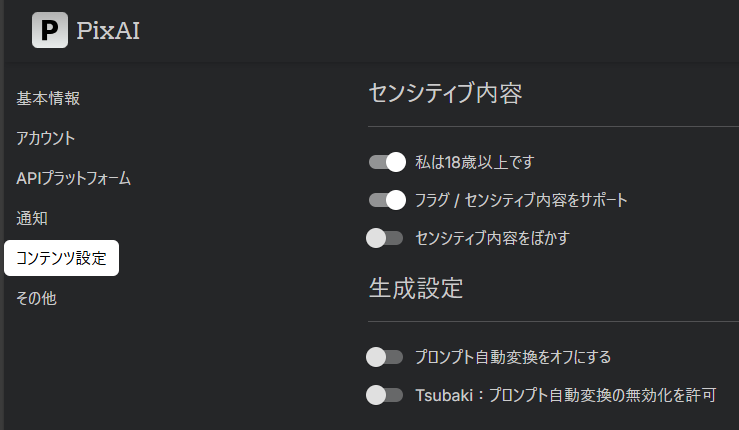The image size is (739, 430).
Task: Toggle the 私は18歳以上です switch
Action: (386, 162)
